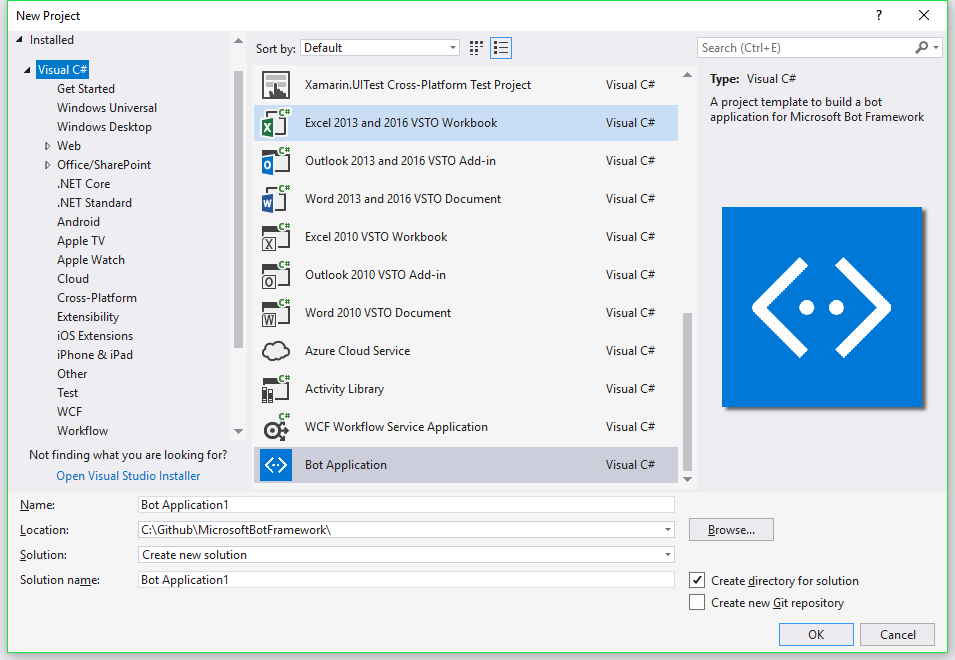Select the Apple Watch category

coord(91,260)
